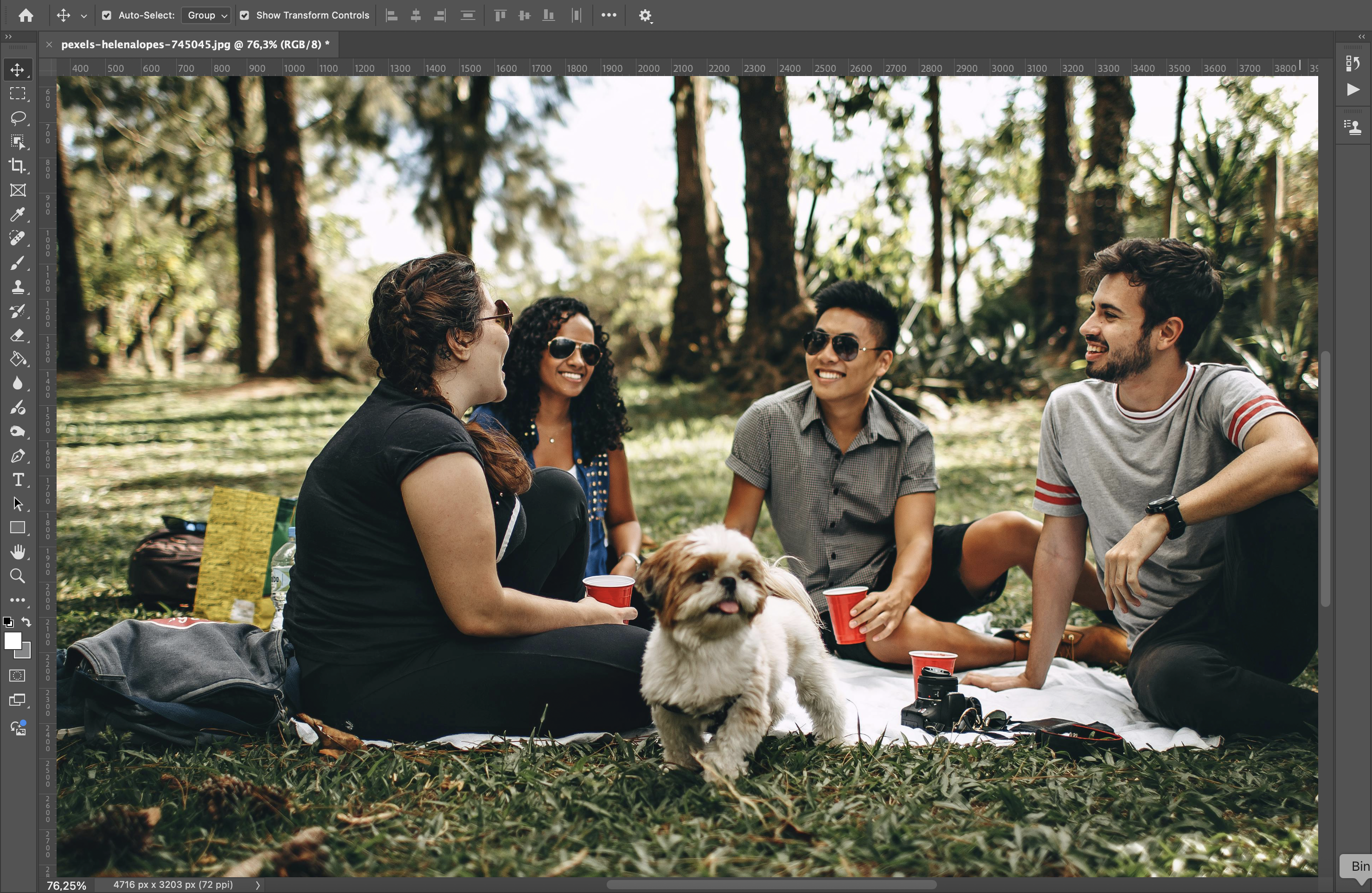Select the Horizontal Type tool

pos(17,480)
